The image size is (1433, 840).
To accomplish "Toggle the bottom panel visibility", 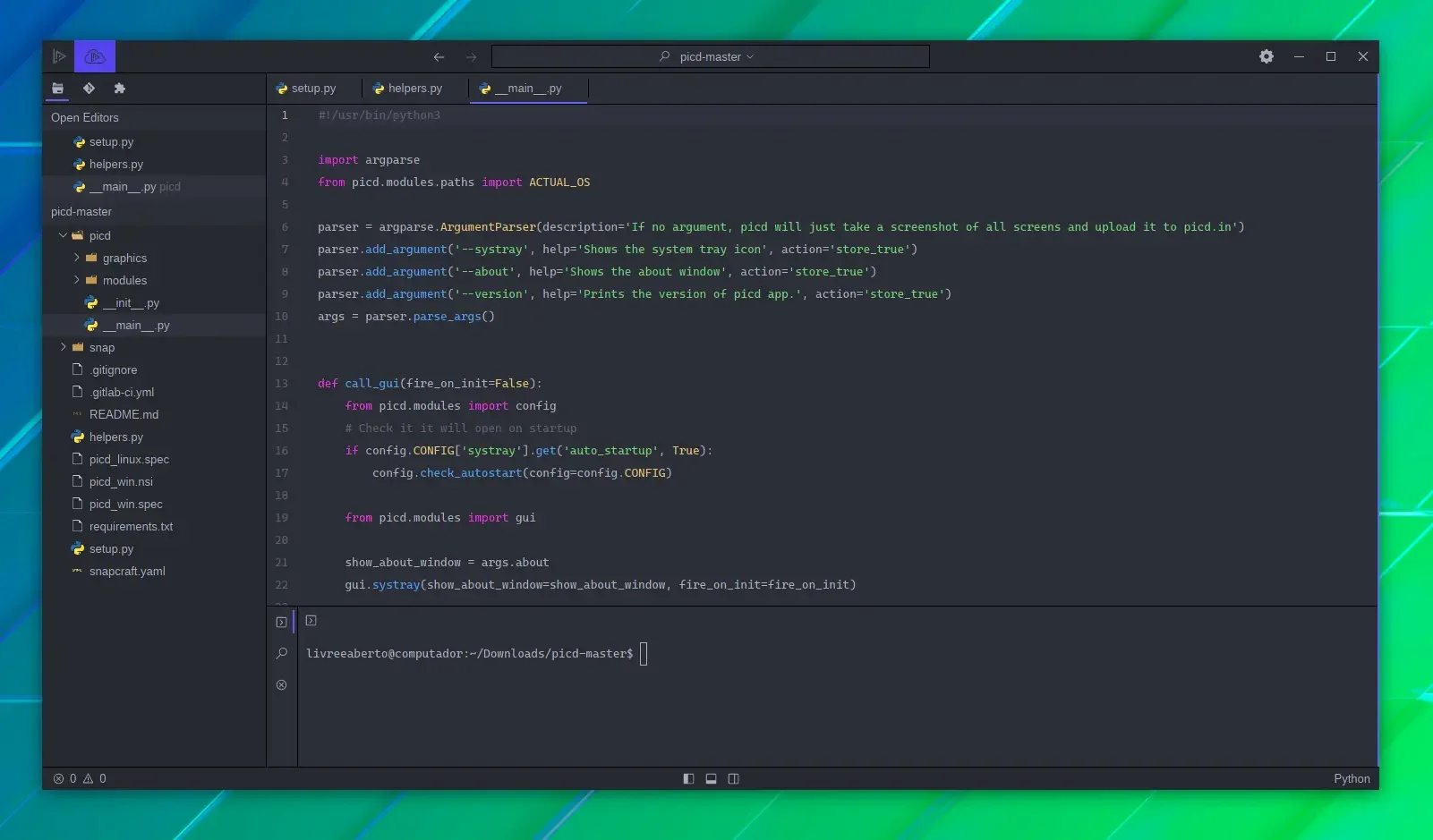I will pos(711,778).
